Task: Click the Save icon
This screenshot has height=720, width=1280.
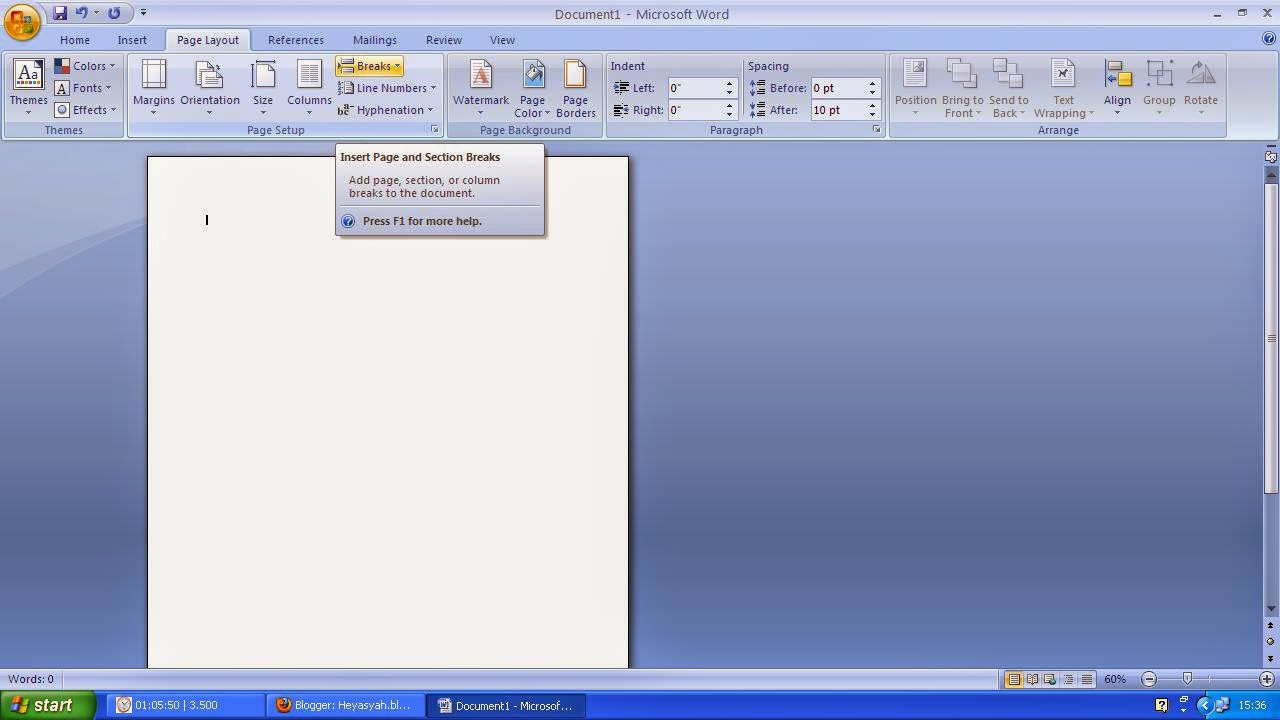Action: click(62, 13)
